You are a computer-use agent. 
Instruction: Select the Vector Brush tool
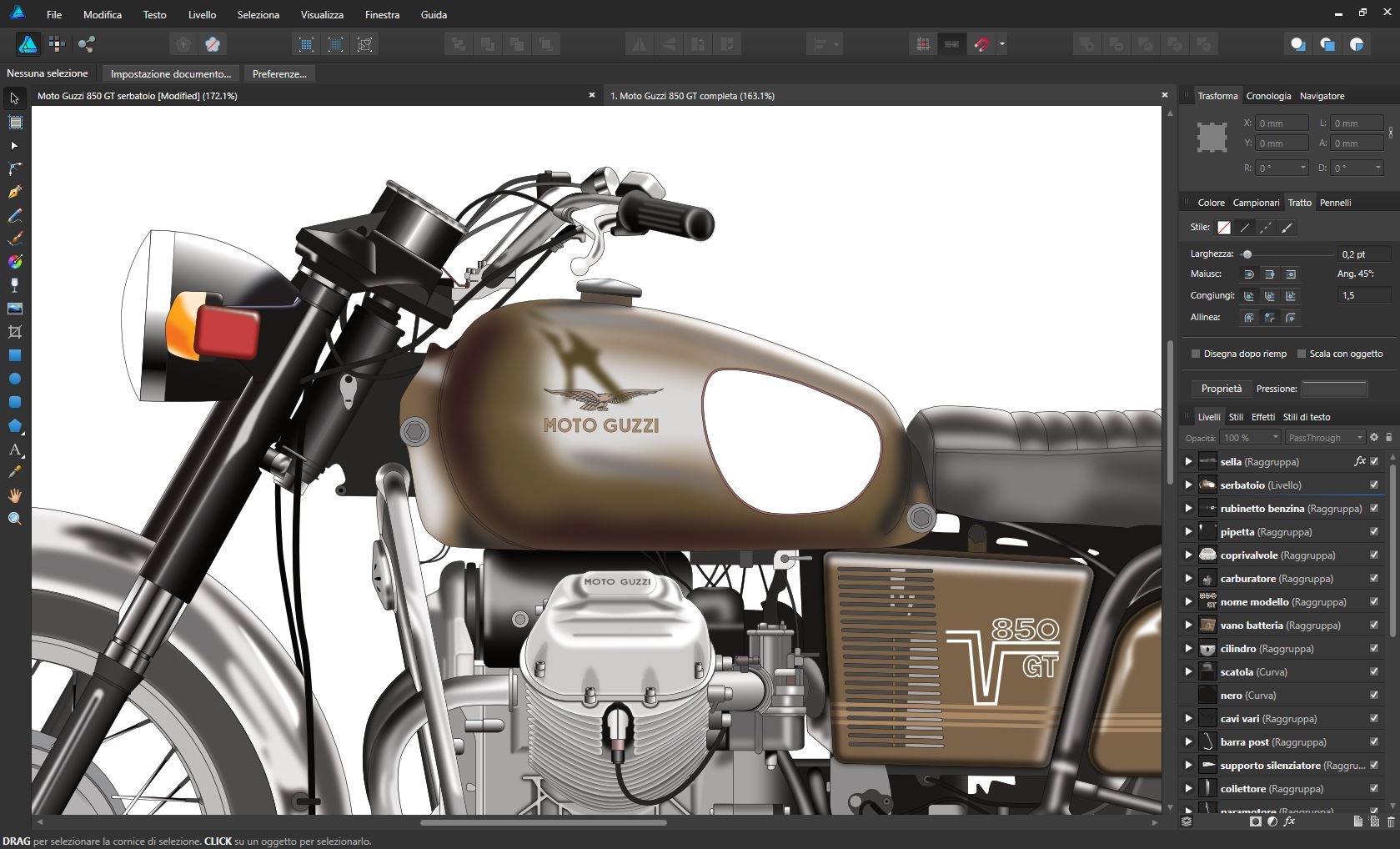[x=14, y=239]
